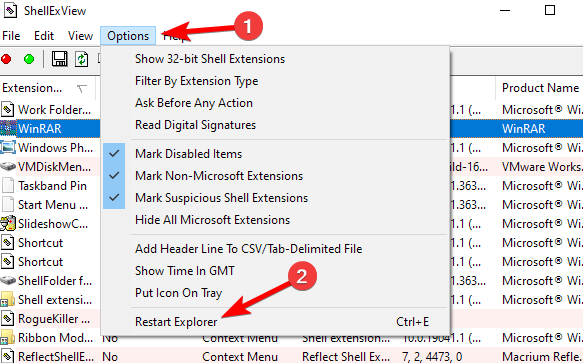
Task: Click the Product Name column header
Action: (x=539, y=88)
